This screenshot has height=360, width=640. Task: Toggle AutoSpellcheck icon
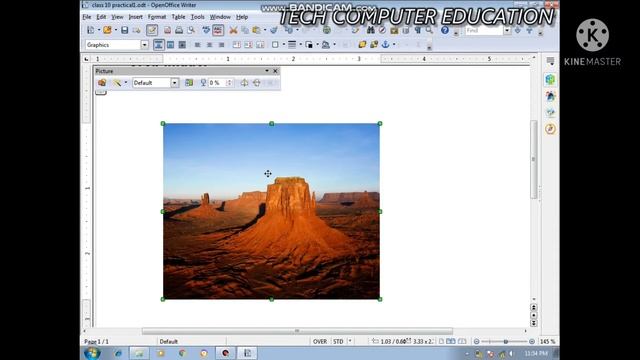coord(218,30)
